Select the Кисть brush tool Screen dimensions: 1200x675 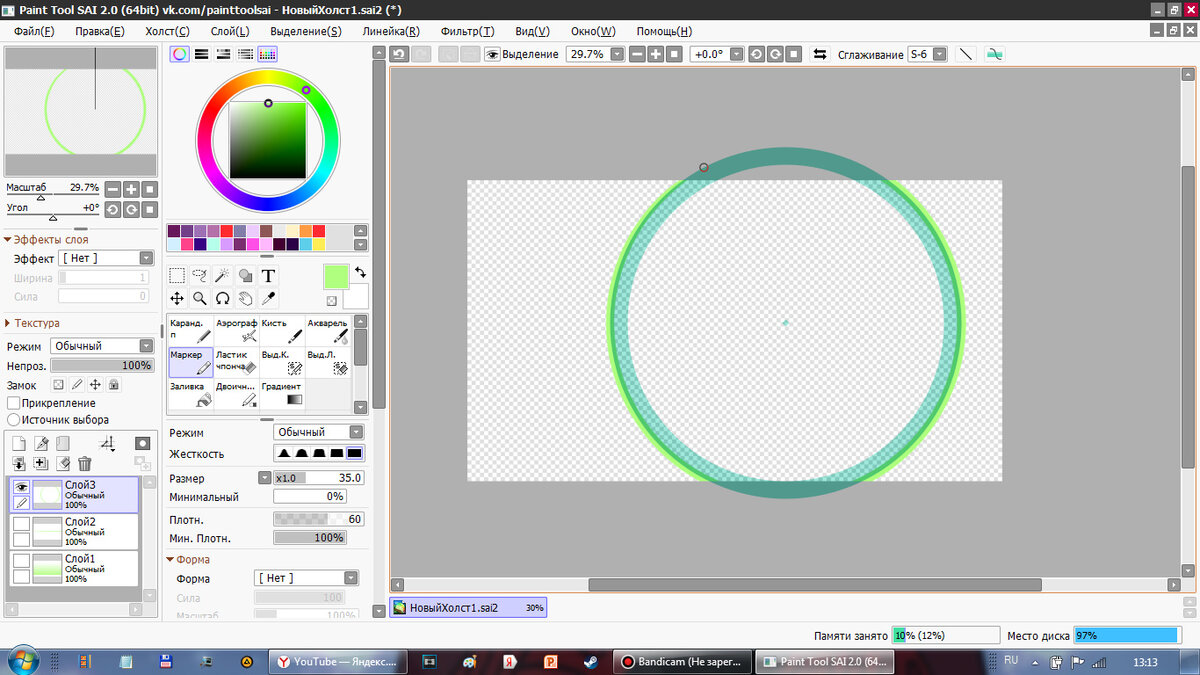[x=282, y=331]
